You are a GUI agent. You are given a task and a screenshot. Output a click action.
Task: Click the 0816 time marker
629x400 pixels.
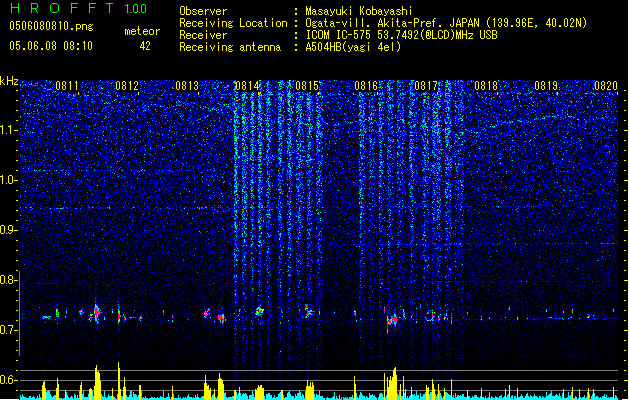(366, 86)
